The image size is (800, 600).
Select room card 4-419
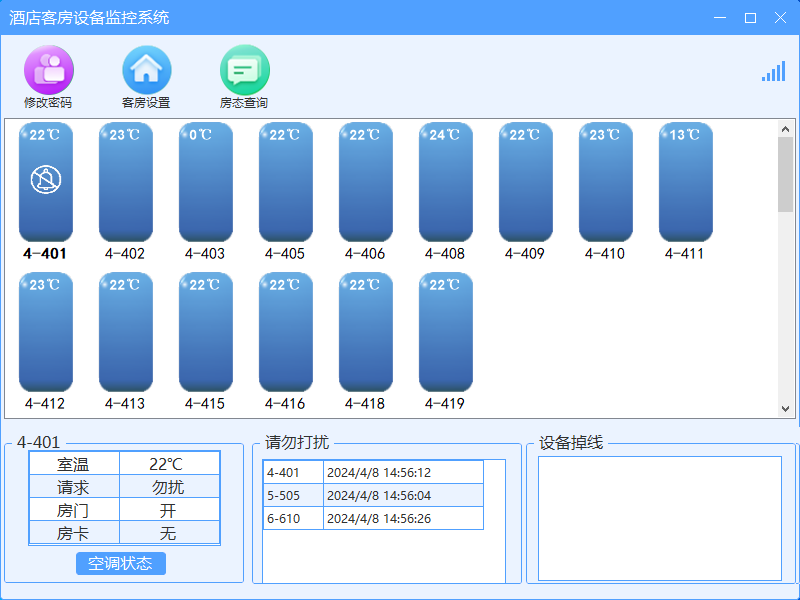pos(446,332)
